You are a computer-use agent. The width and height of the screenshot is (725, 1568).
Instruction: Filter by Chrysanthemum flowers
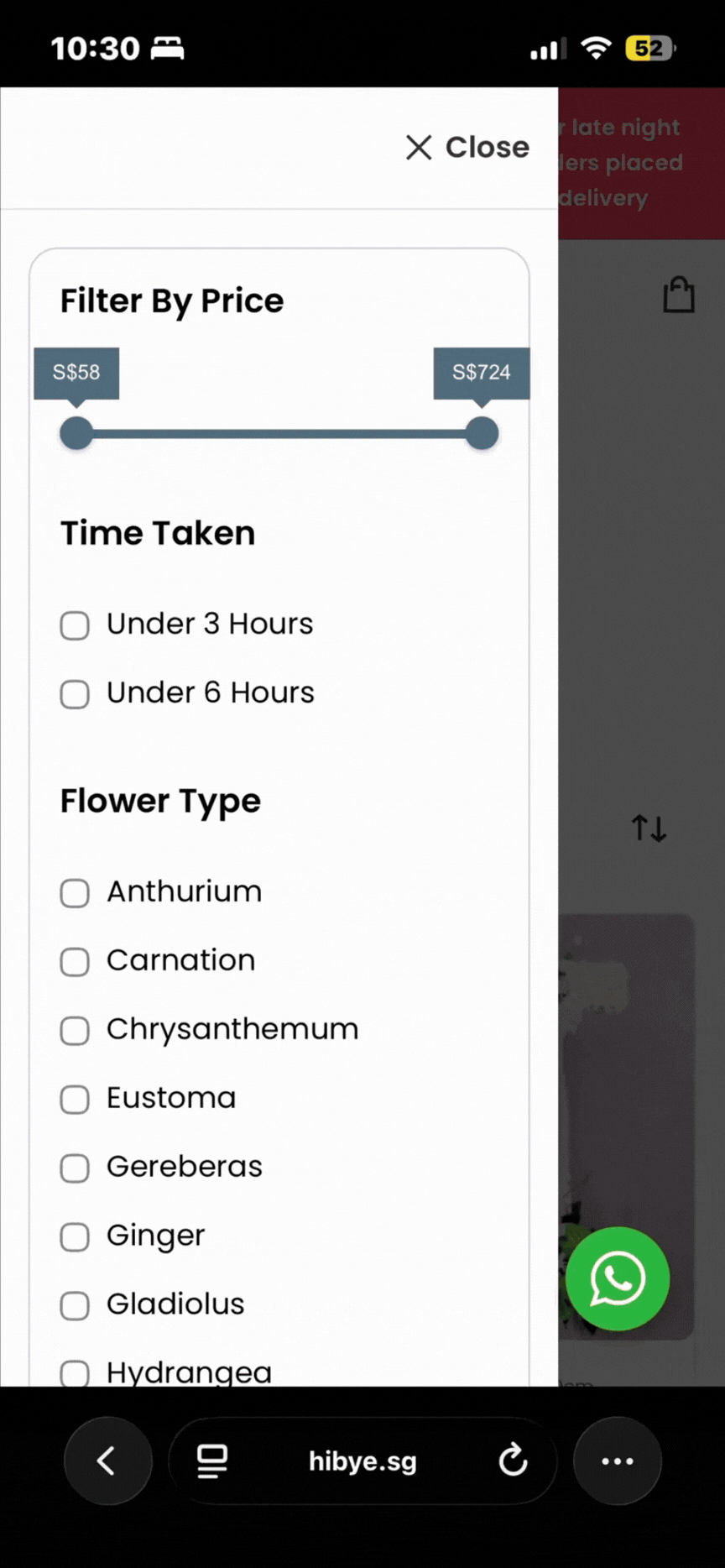click(75, 1030)
